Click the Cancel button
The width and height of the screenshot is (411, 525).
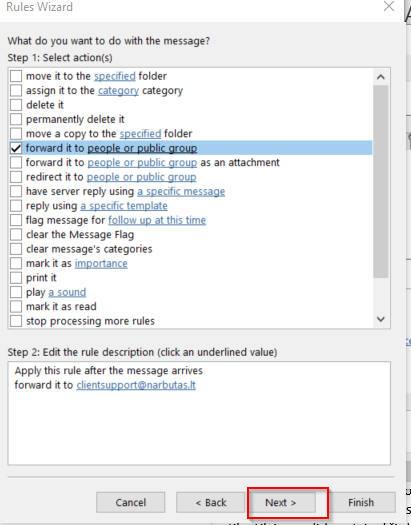131,502
